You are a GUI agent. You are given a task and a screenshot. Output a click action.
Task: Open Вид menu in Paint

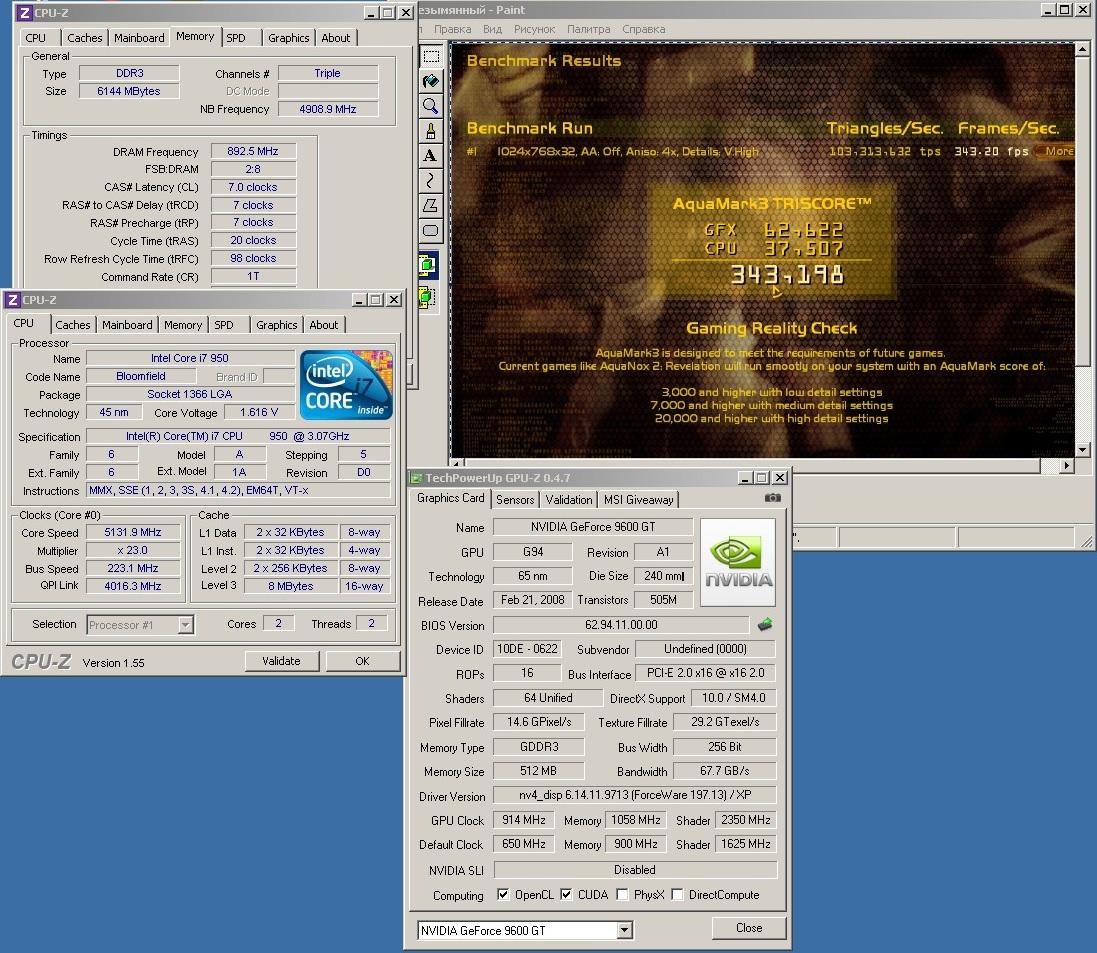tap(492, 29)
